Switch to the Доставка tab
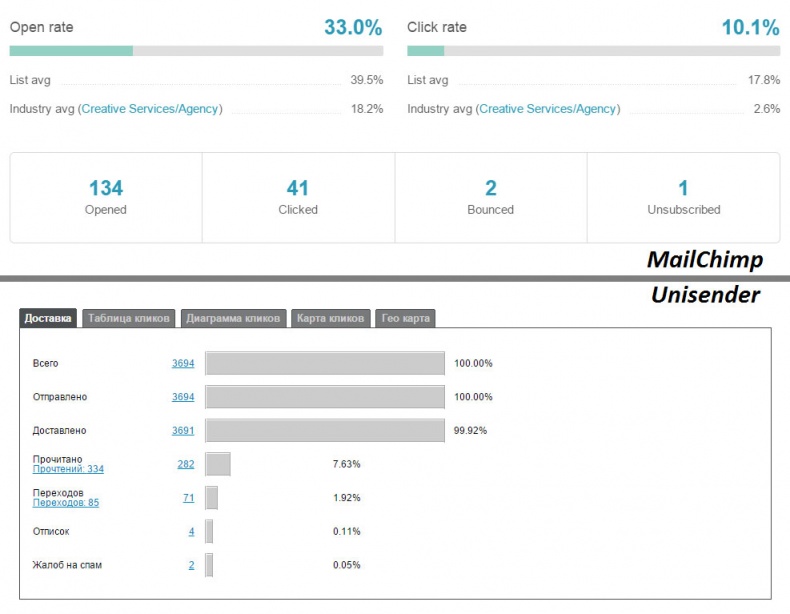Viewport: 790px width, 614px height. pyautogui.click(x=48, y=318)
